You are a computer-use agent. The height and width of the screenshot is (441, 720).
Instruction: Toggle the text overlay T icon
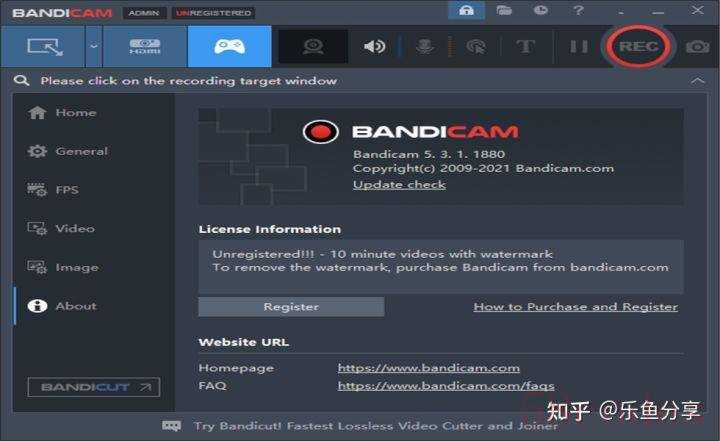pos(525,46)
